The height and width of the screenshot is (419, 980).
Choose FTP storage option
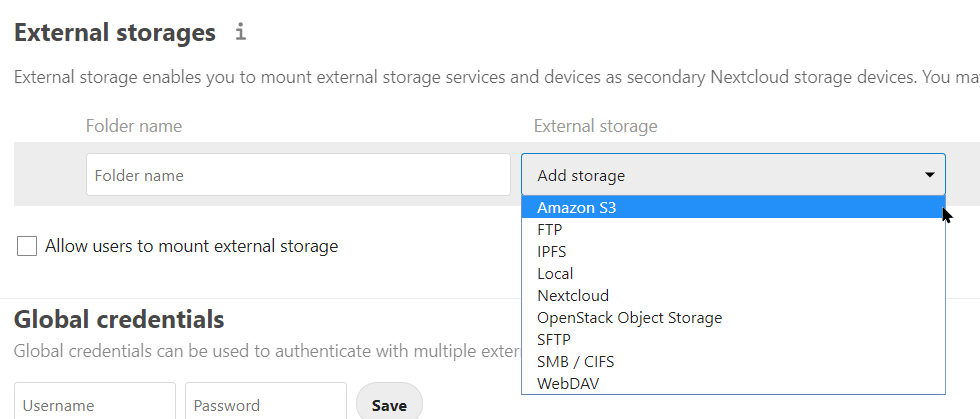pyautogui.click(x=550, y=230)
